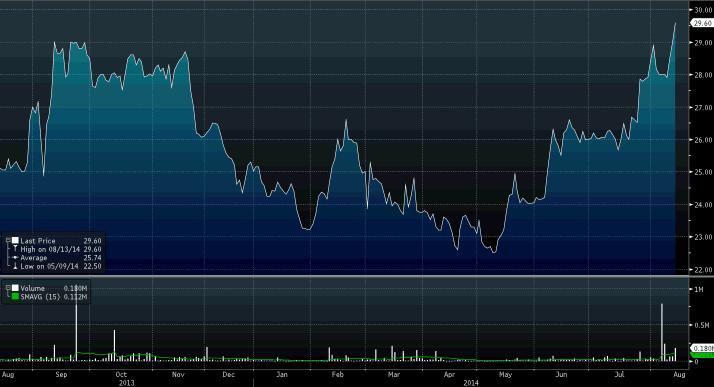Click the white Volume color swatch
The height and width of the screenshot is (387, 714).
pos(15,288)
